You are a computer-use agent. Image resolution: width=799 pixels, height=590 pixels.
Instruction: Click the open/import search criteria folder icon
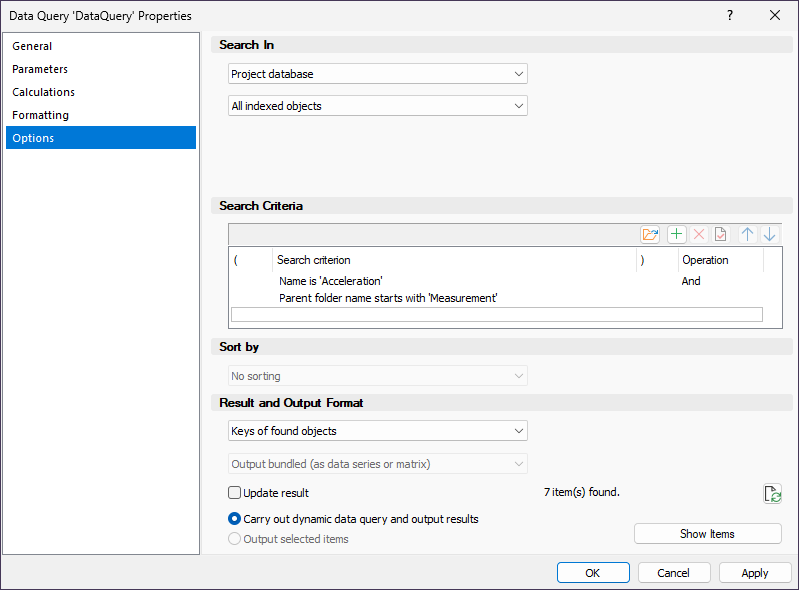(651, 234)
